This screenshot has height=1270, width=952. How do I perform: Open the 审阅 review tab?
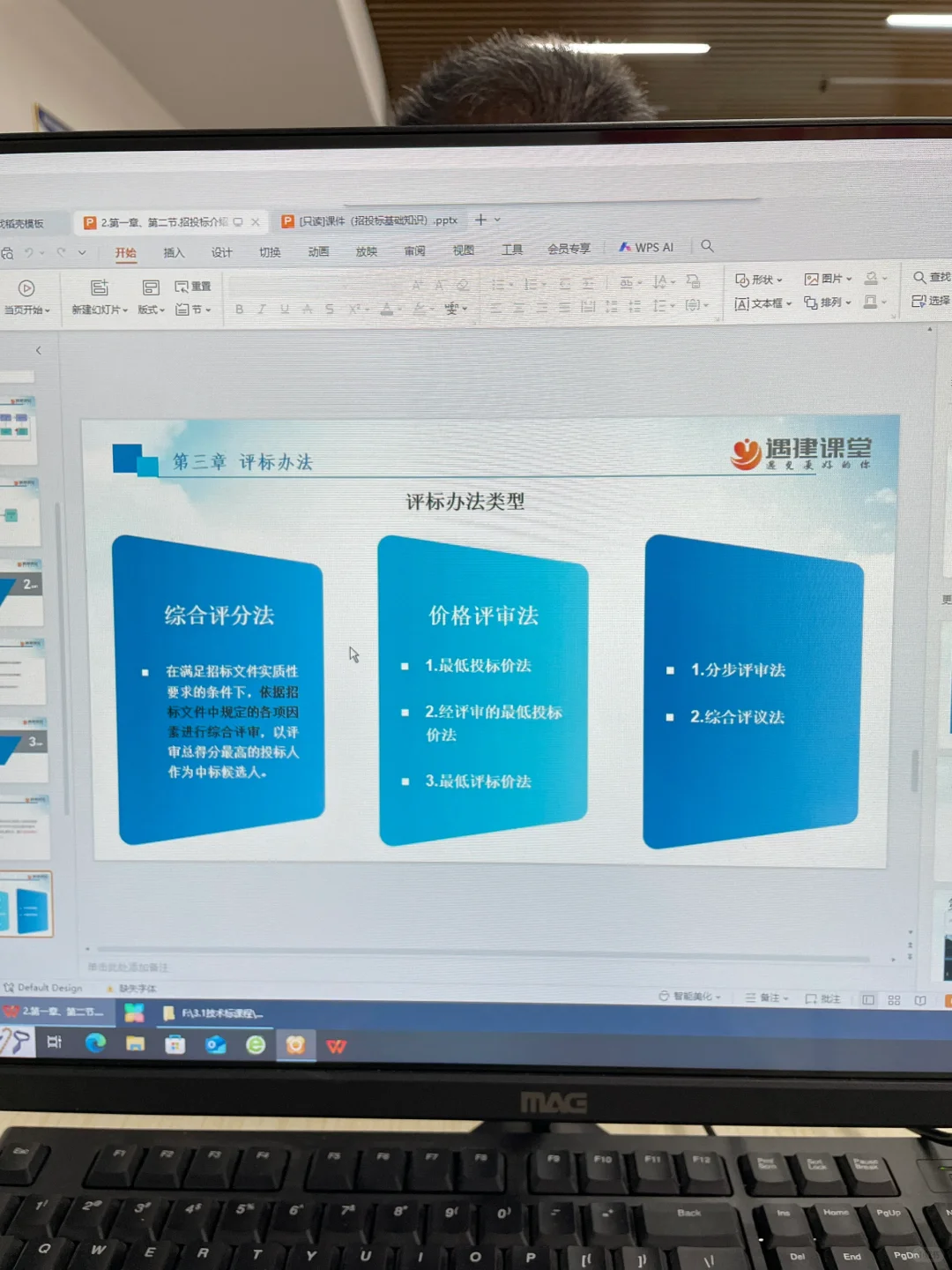click(x=414, y=250)
